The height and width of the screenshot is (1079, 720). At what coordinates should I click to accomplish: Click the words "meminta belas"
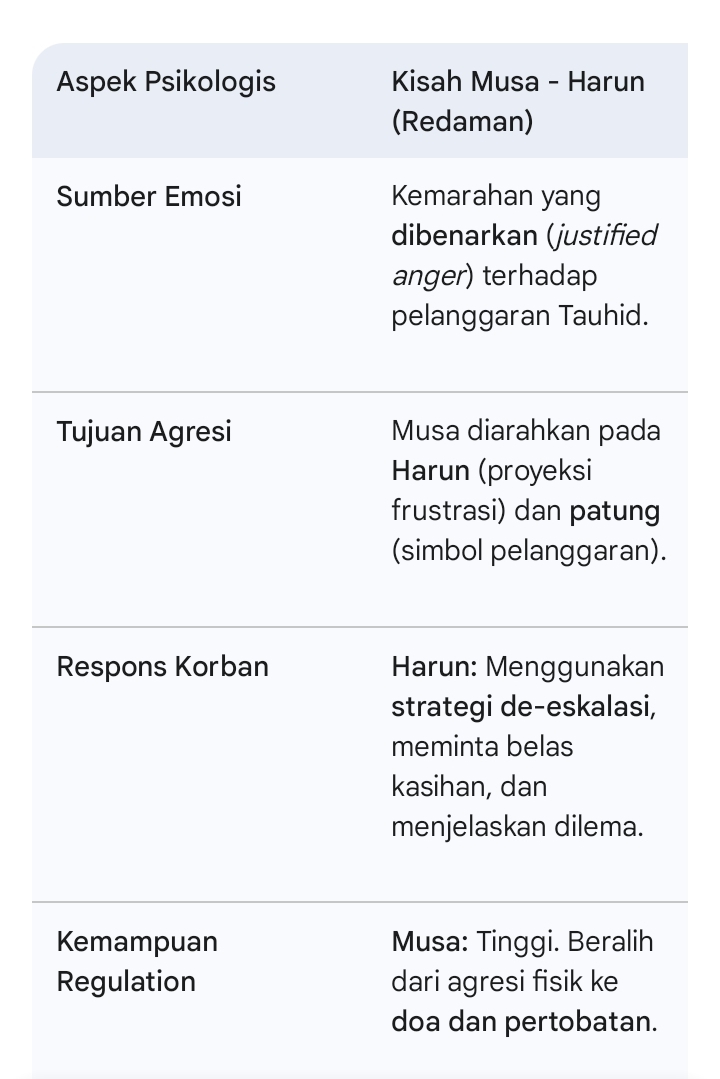[x=482, y=746]
